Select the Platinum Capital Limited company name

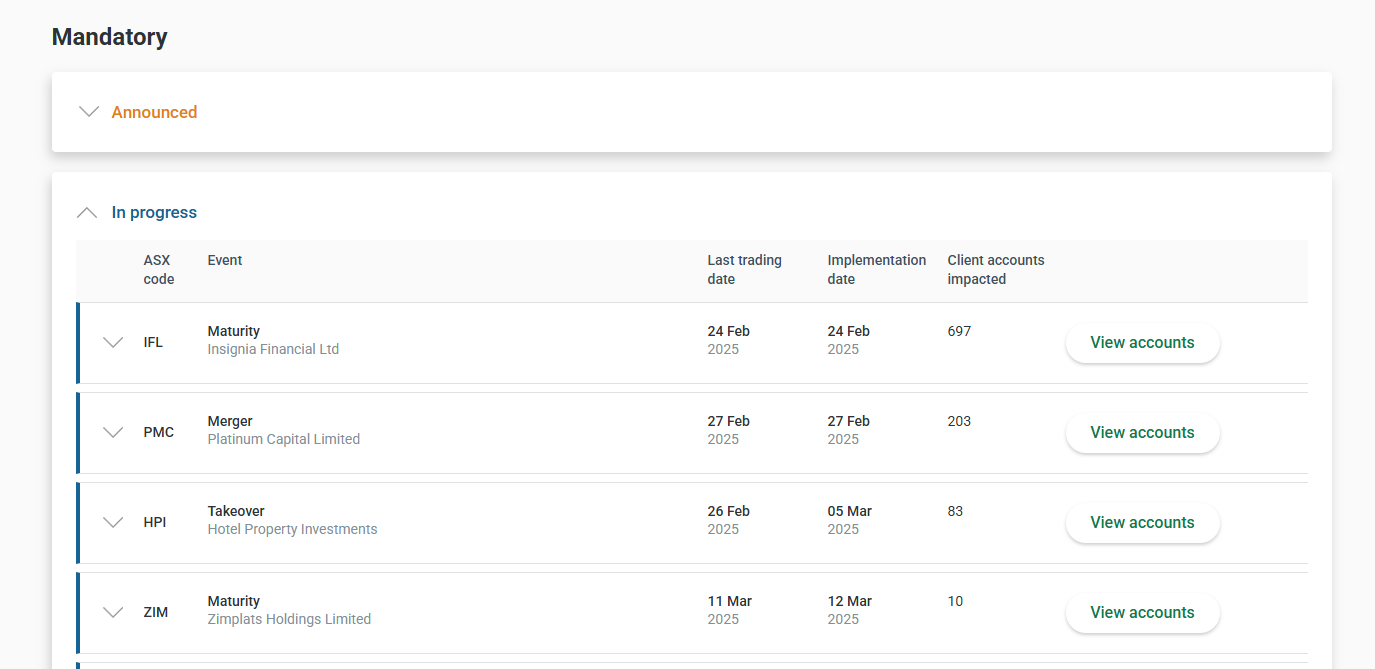coord(283,440)
